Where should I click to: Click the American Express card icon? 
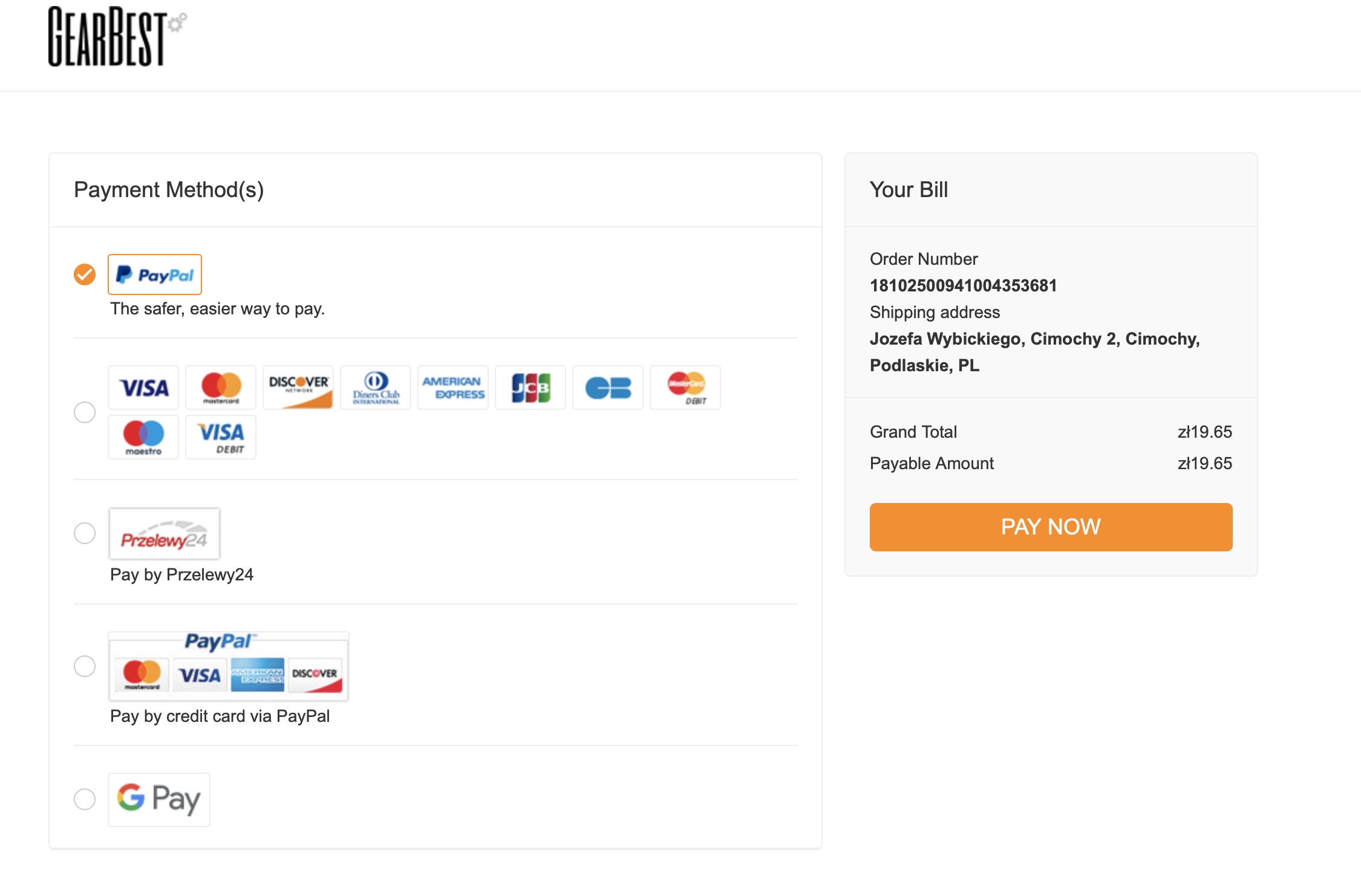[x=453, y=388]
